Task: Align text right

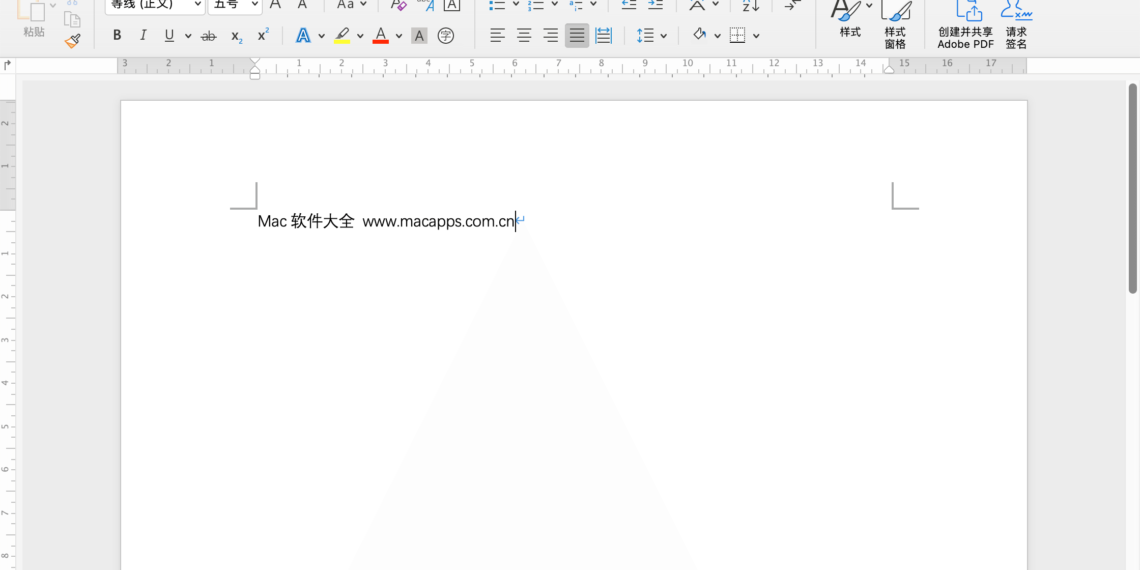Action: pyautogui.click(x=550, y=35)
